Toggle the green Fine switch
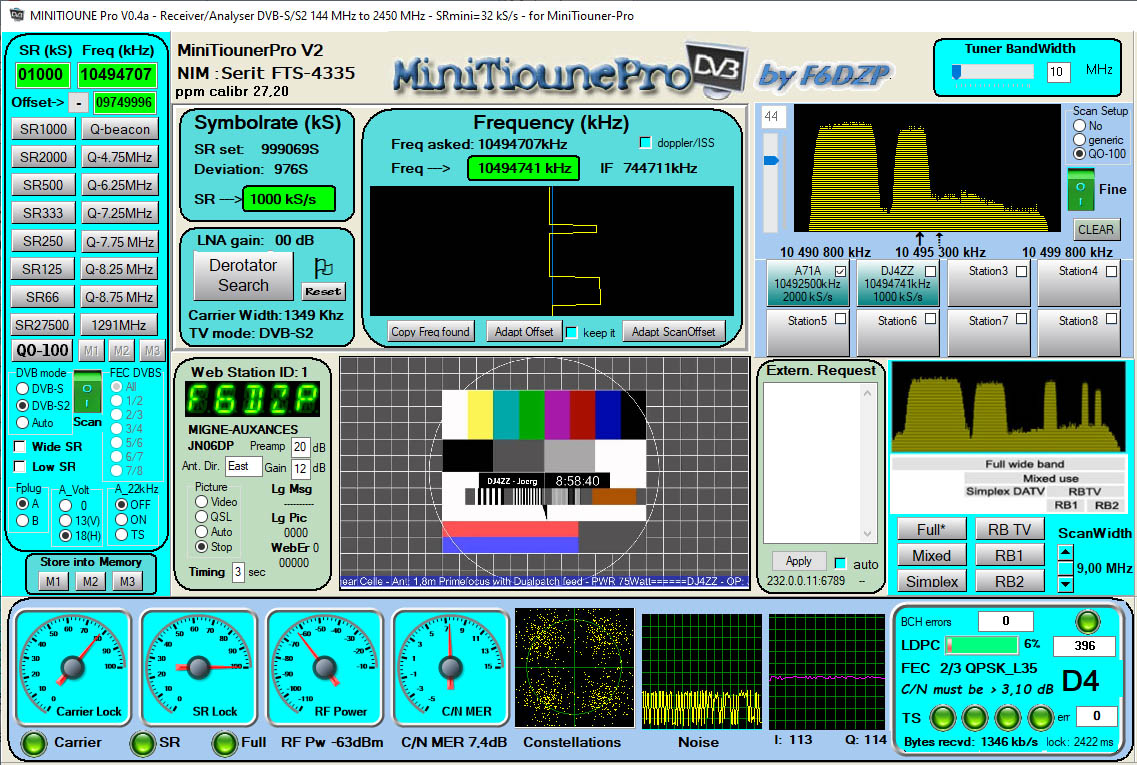This screenshot has height=765, width=1137. coord(1080,189)
